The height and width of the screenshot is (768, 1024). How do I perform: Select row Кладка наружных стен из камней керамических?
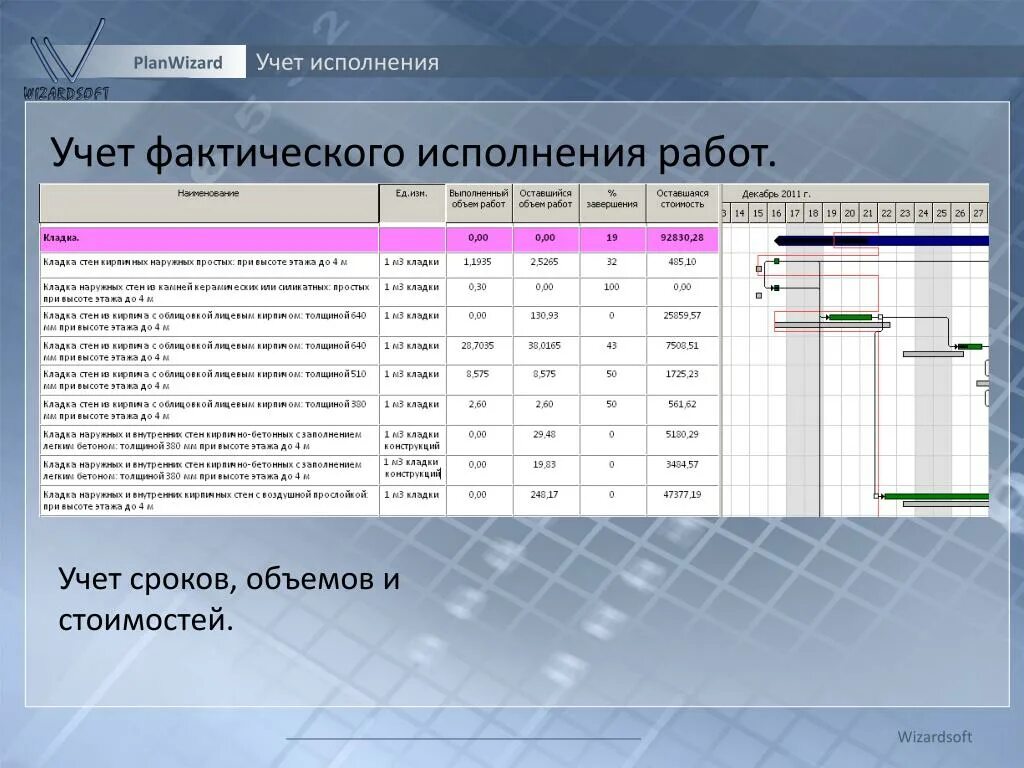pyautogui.click(x=209, y=293)
